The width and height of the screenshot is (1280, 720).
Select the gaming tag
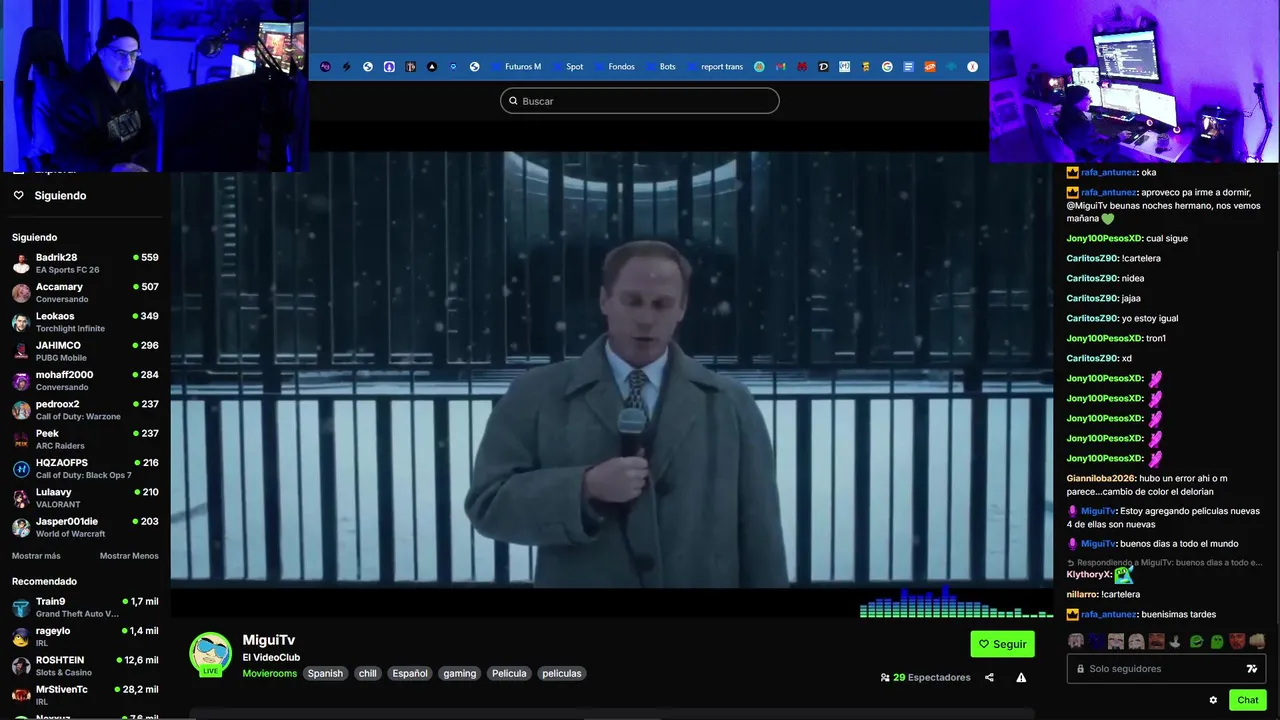pyautogui.click(x=460, y=674)
